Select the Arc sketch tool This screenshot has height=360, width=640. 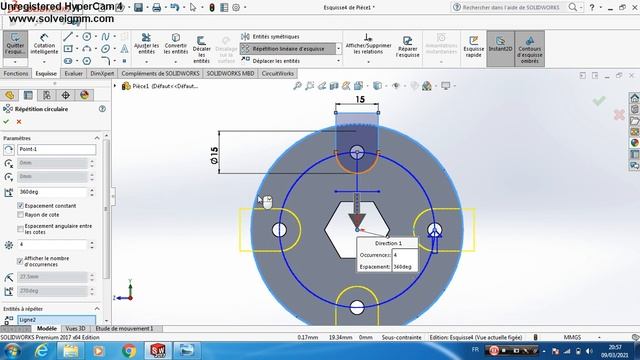[x=87, y=49]
